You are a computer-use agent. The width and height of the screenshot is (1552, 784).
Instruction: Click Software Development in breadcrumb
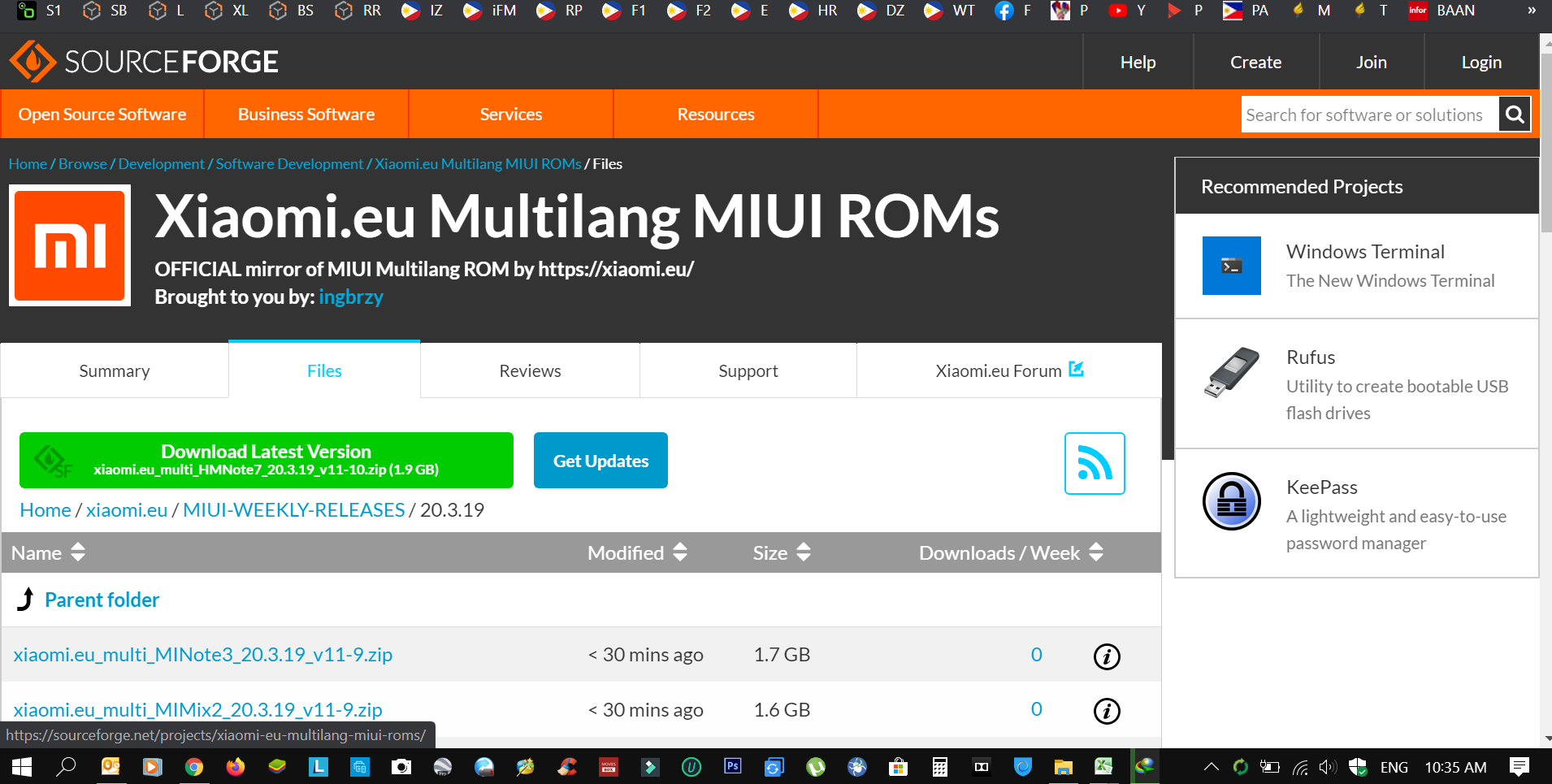coord(289,163)
